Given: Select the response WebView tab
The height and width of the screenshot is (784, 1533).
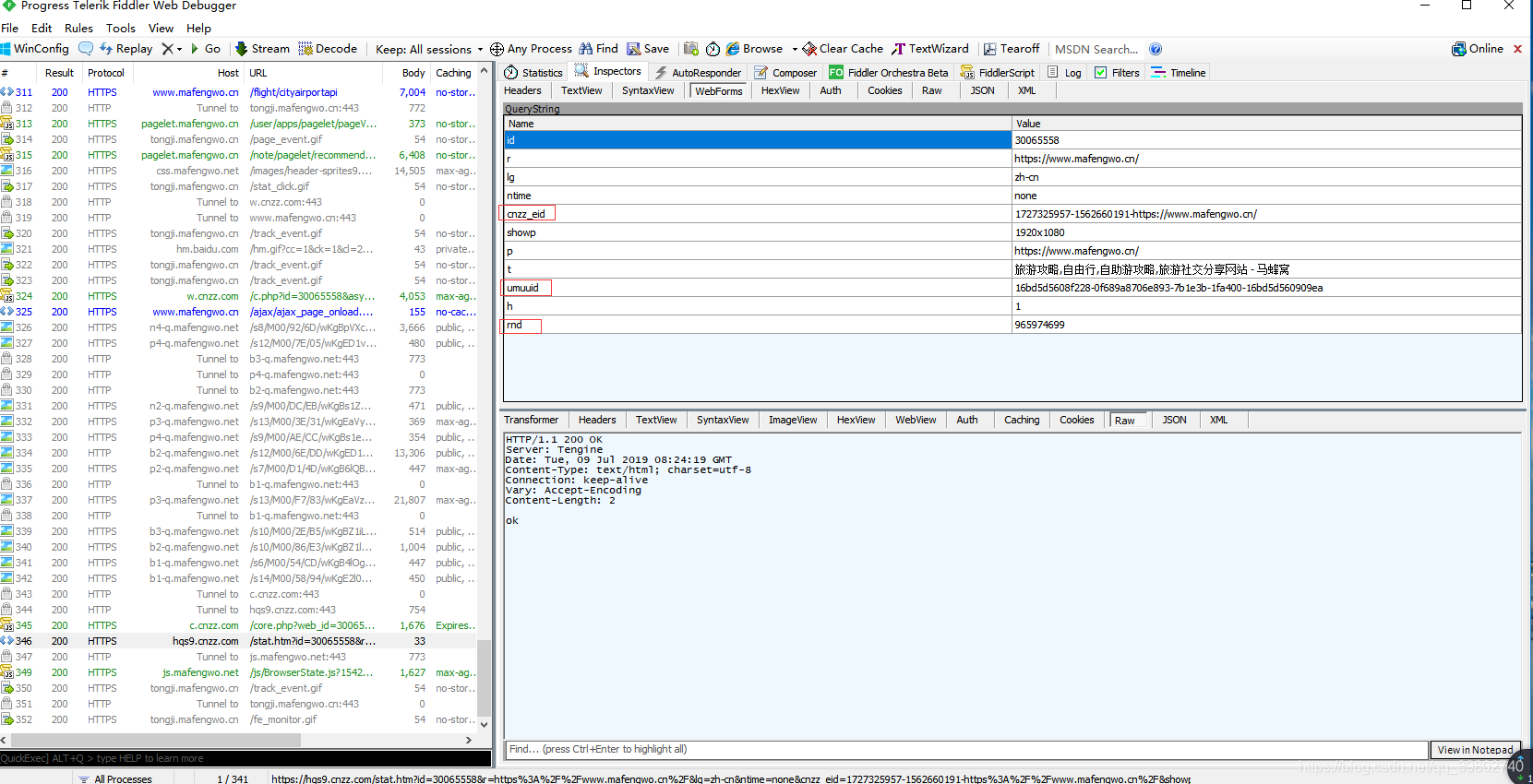Looking at the screenshot, I should (916, 420).
